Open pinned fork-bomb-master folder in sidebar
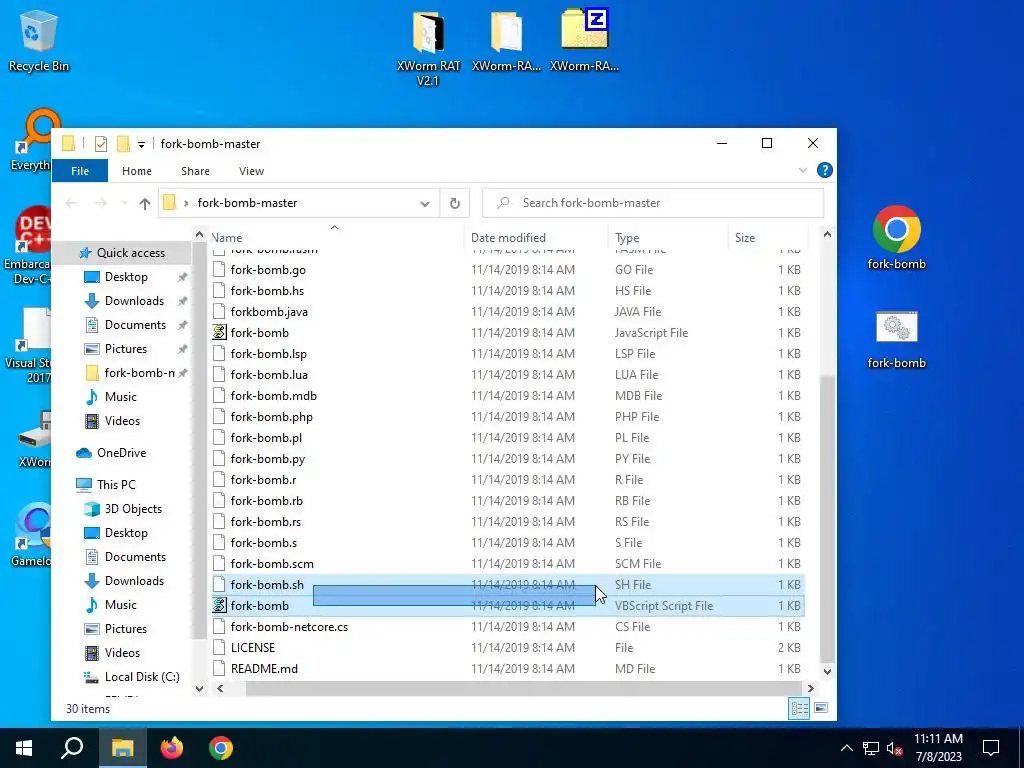This screenshot has width=1024, height=768. click(139, 373)
